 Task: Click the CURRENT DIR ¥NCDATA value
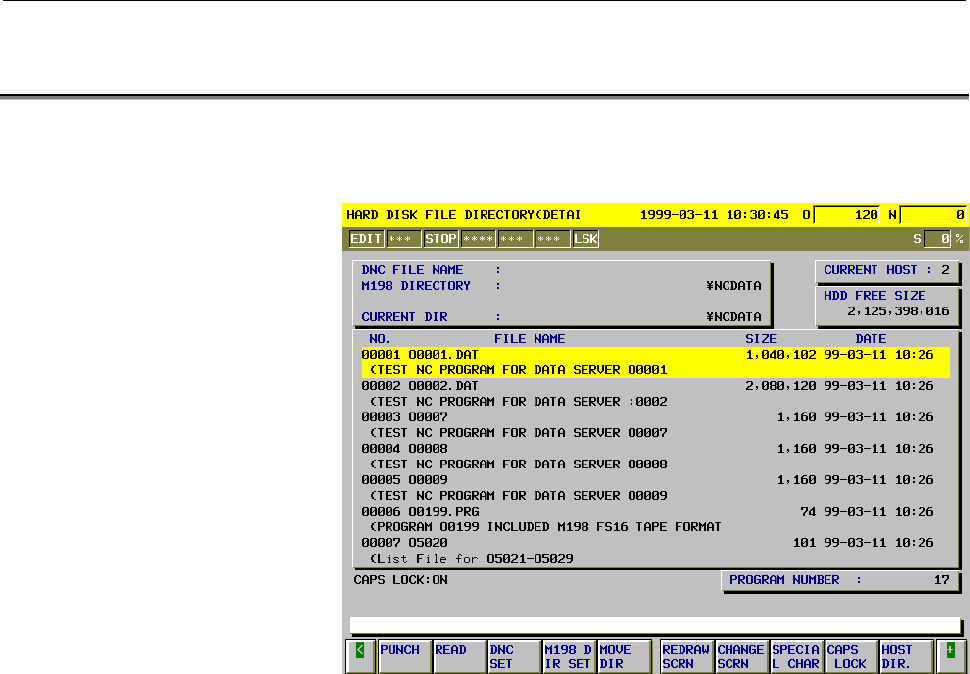pyautogui.click(x=734, y=317)
